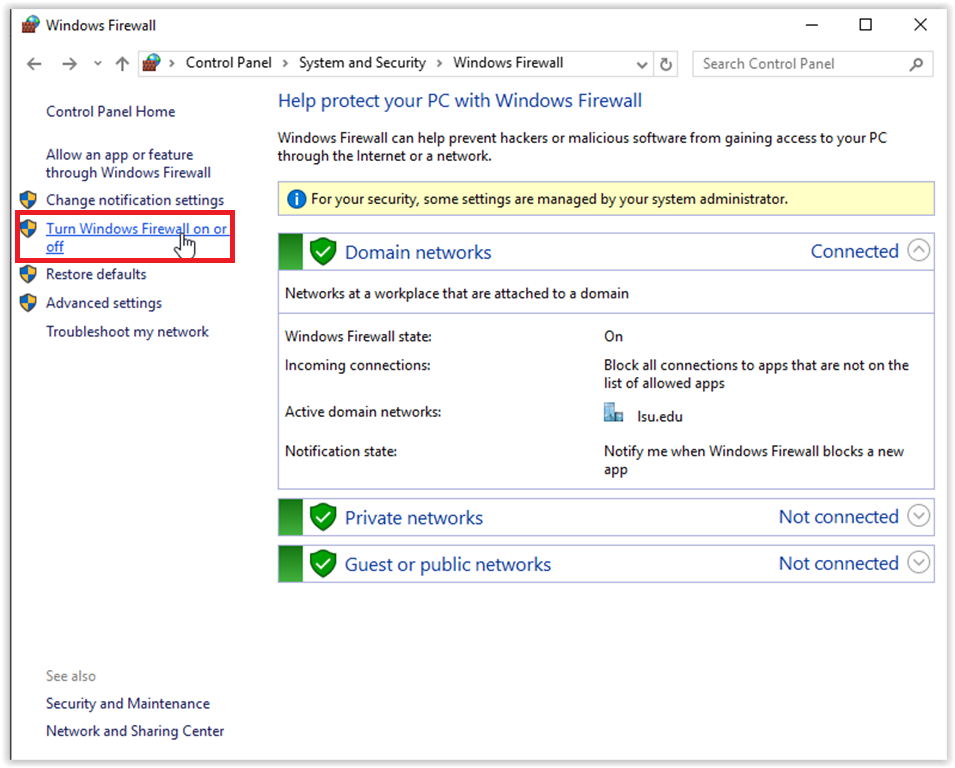This screenshot has width=955, height=768.
Task: Click the Domain networks green shield icon
Action: point(323,252)
